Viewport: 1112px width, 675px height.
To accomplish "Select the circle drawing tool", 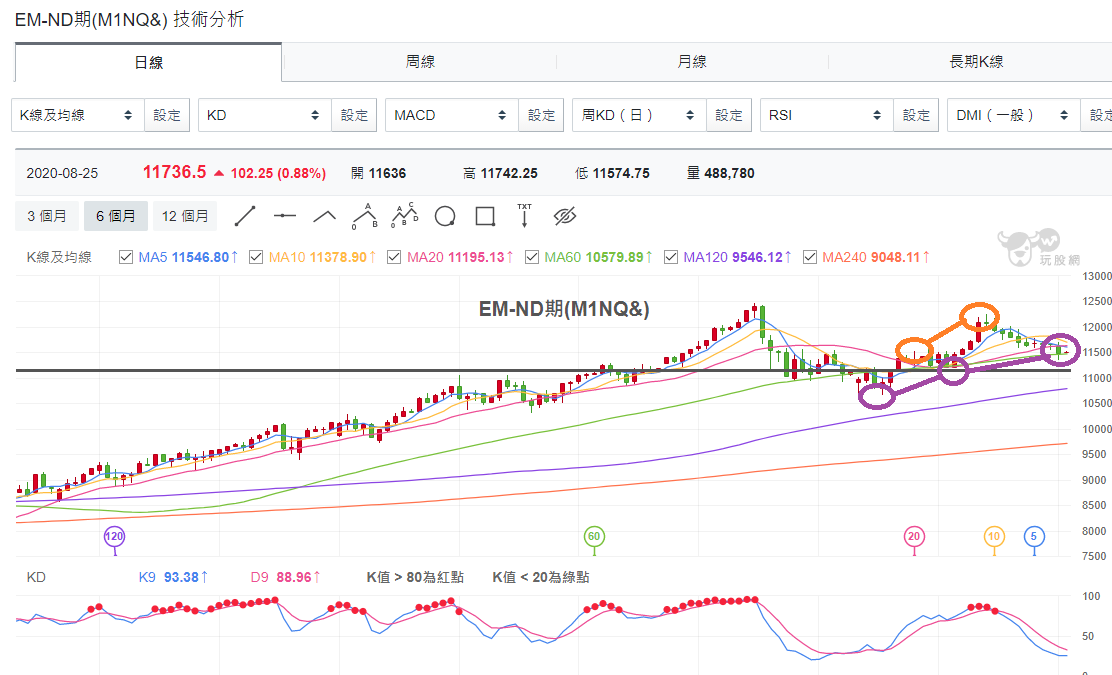I will [445, 216].
